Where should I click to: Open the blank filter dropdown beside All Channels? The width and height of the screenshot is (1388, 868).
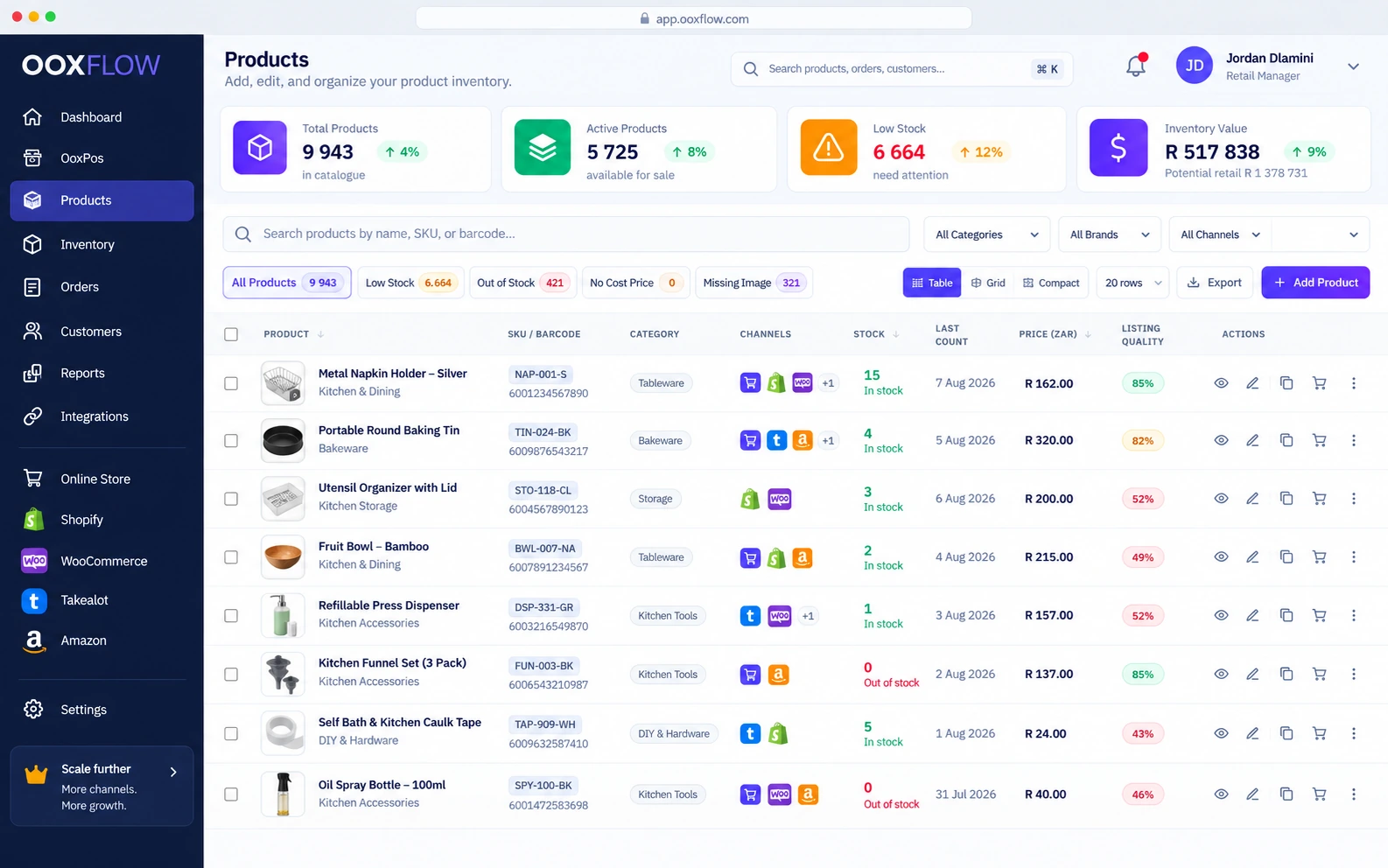1320,234
